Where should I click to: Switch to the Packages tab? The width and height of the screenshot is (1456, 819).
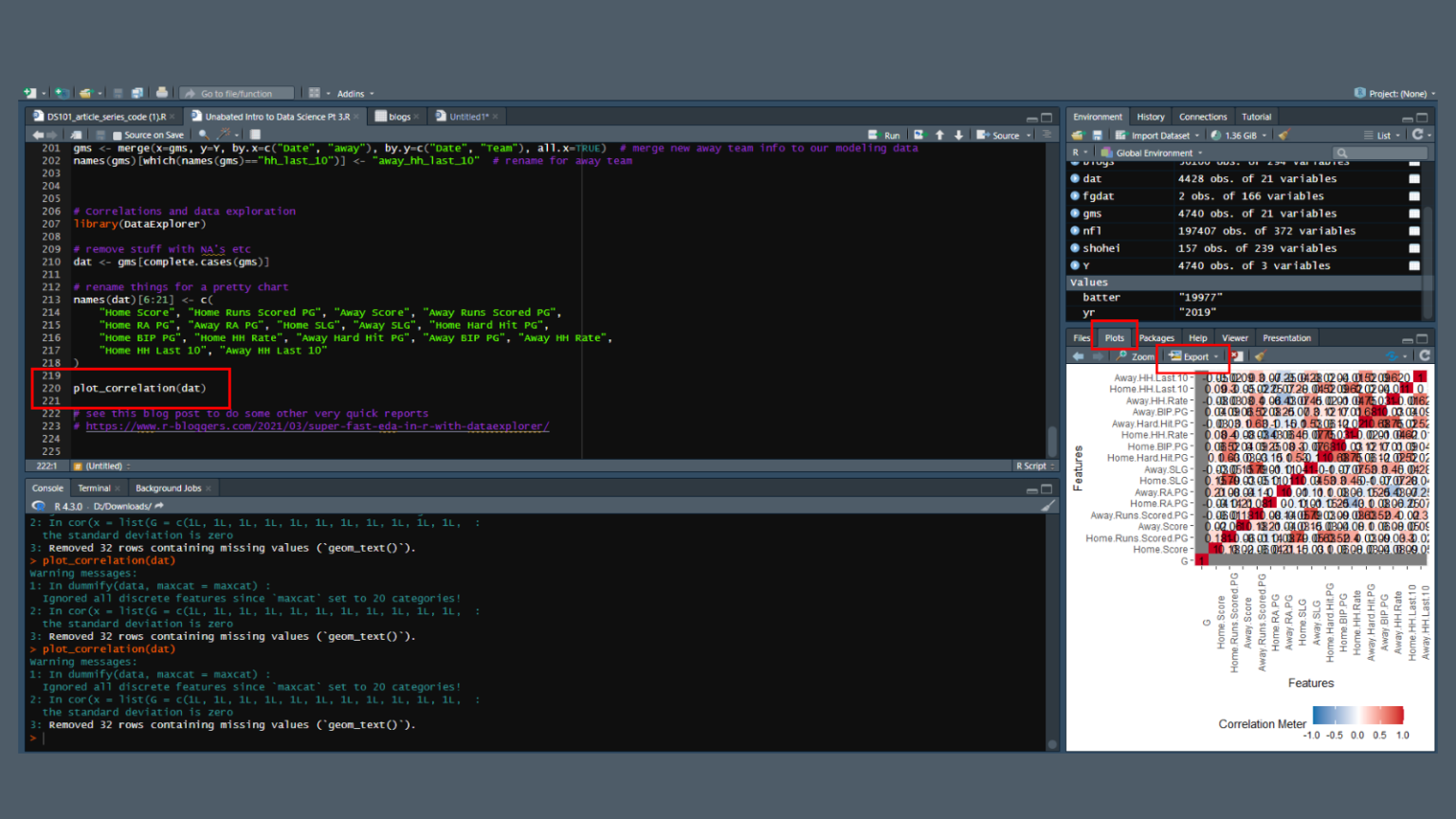pyautogui.click(x=1156, y=337)
